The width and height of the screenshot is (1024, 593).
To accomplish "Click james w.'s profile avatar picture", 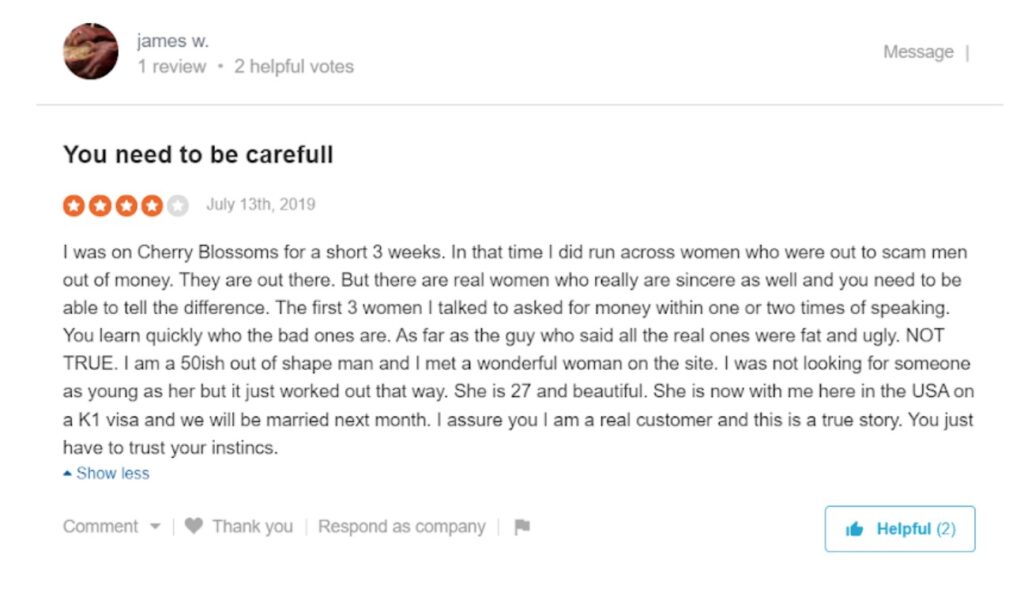I will tap(90, 51).
